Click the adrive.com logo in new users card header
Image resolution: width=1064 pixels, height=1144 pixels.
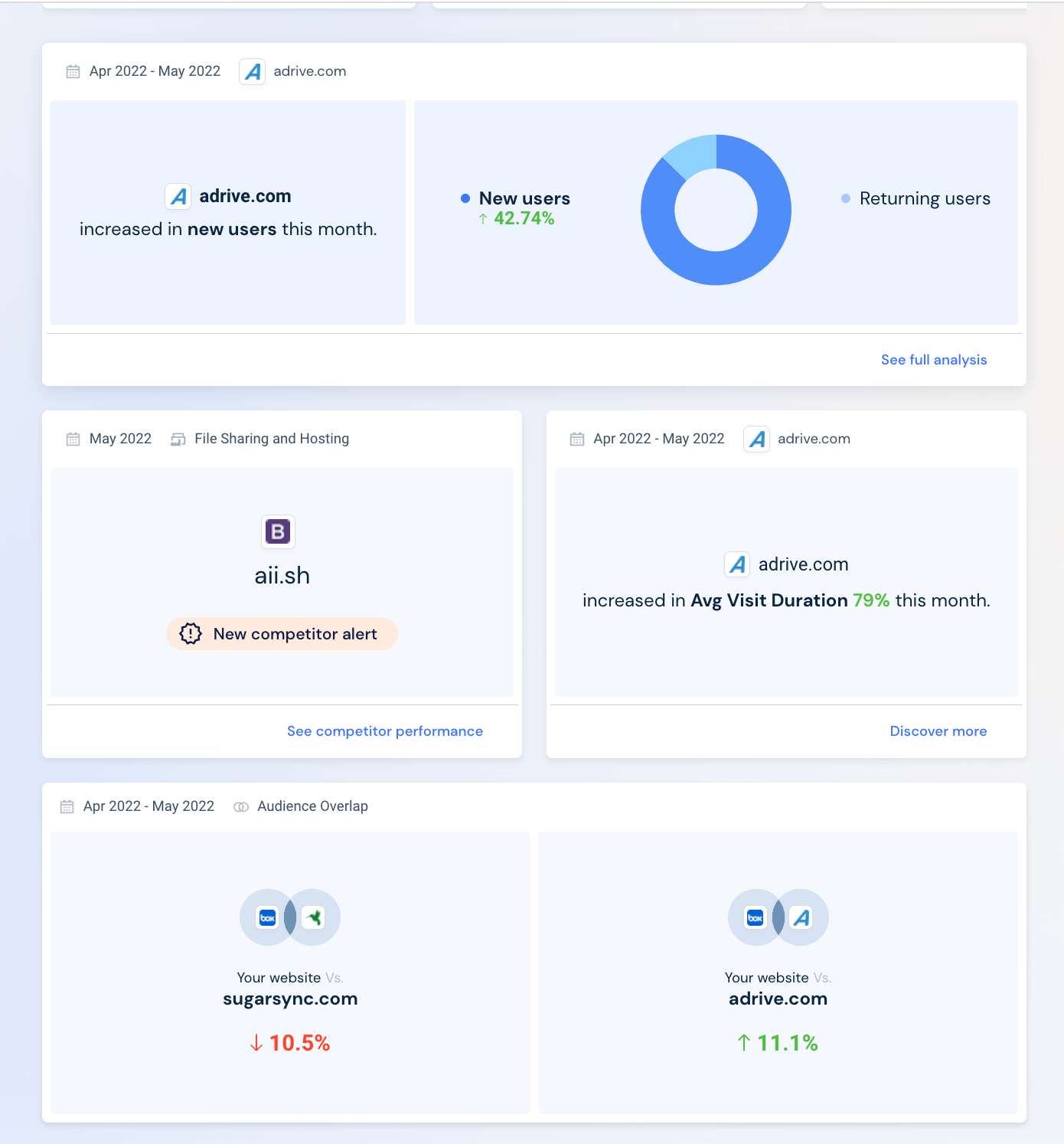tap(253, 71)
